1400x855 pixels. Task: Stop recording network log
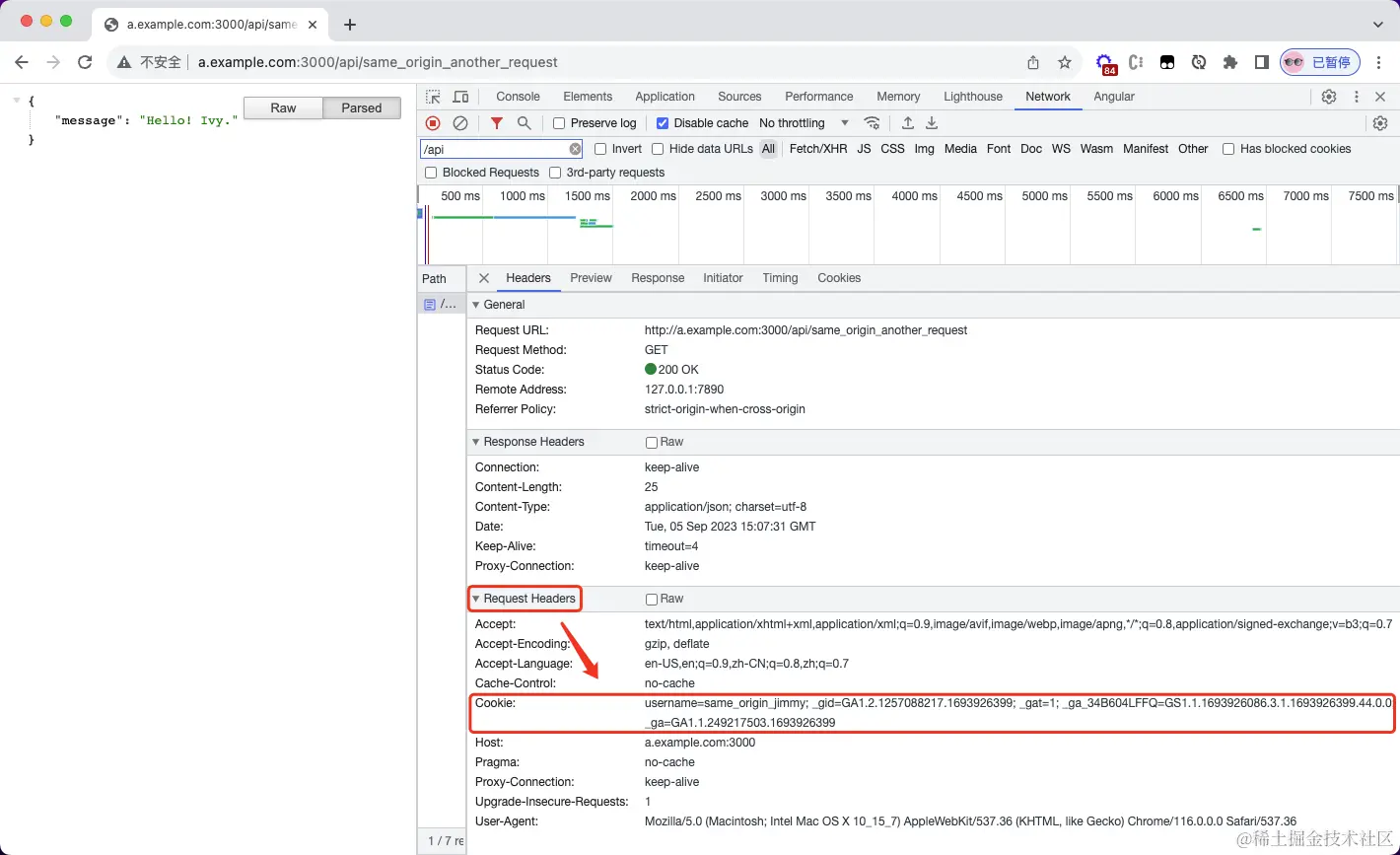point(433,123)
